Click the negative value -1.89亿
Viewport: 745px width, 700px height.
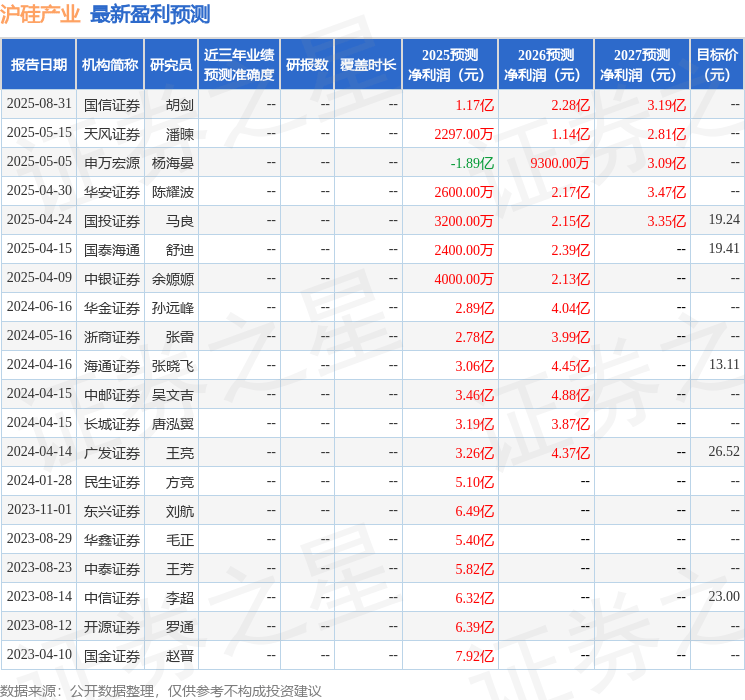(472, 163)
